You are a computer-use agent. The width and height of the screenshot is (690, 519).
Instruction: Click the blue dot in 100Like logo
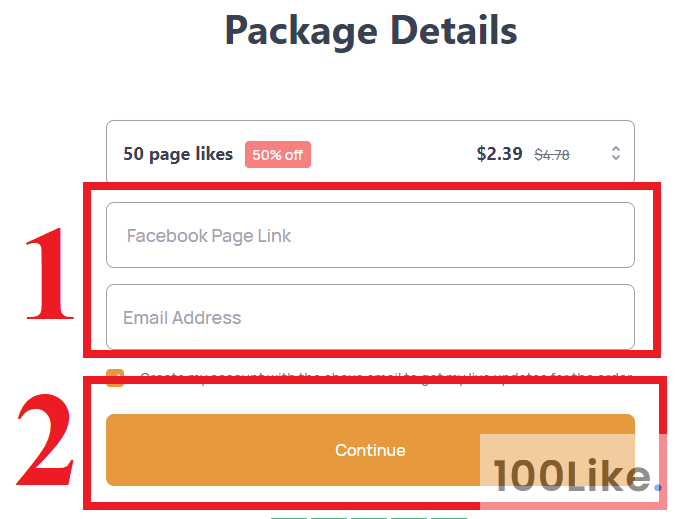657,490
